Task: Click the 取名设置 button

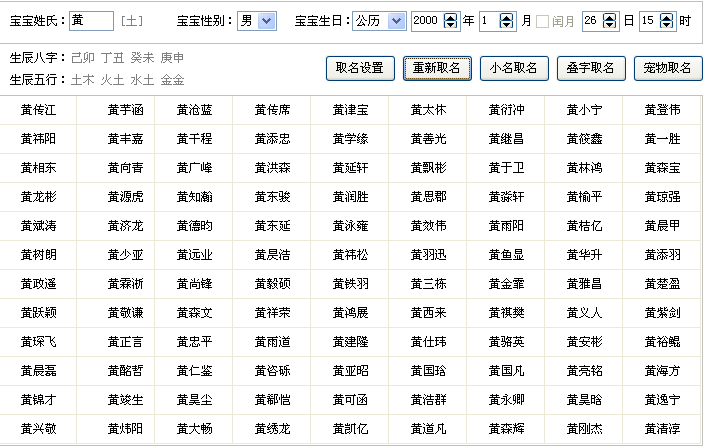Action: pos(360,68)
